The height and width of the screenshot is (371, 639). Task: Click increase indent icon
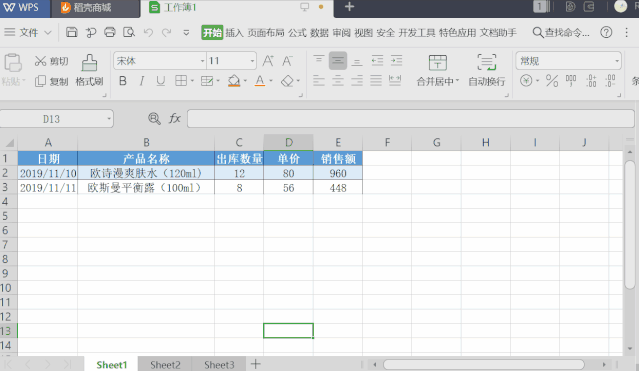[397, 61]
